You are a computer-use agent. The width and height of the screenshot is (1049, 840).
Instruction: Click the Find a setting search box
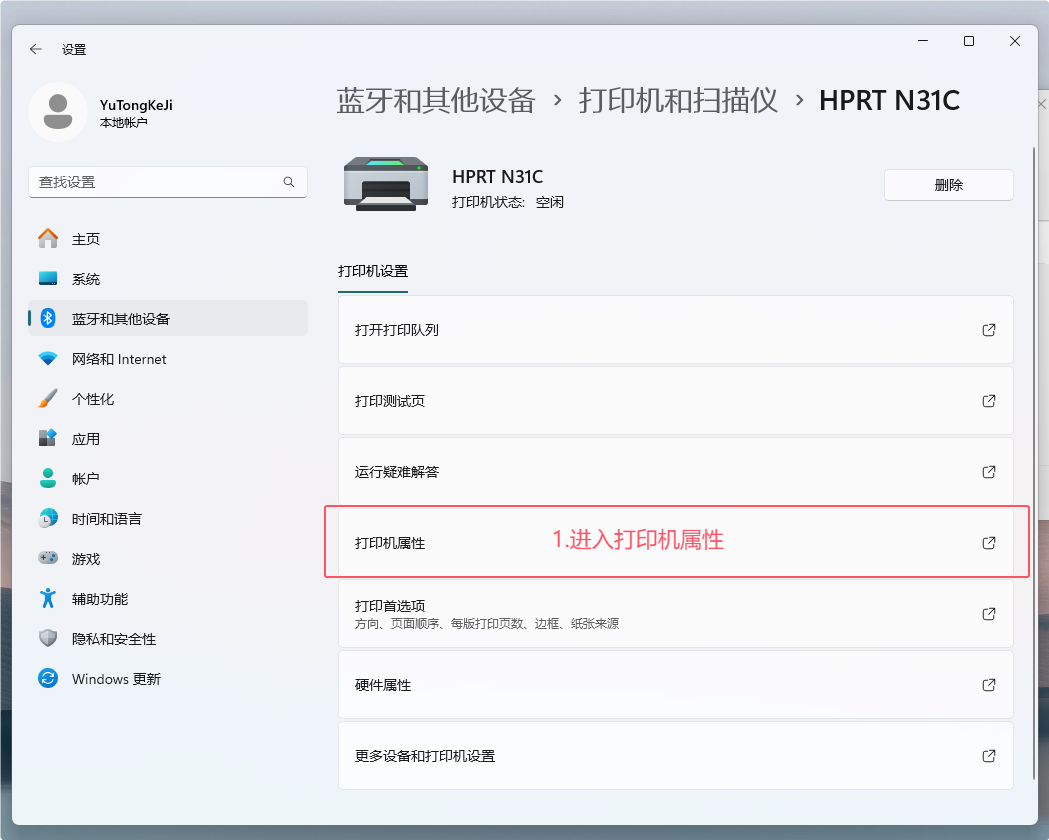[x=158, y=182]
